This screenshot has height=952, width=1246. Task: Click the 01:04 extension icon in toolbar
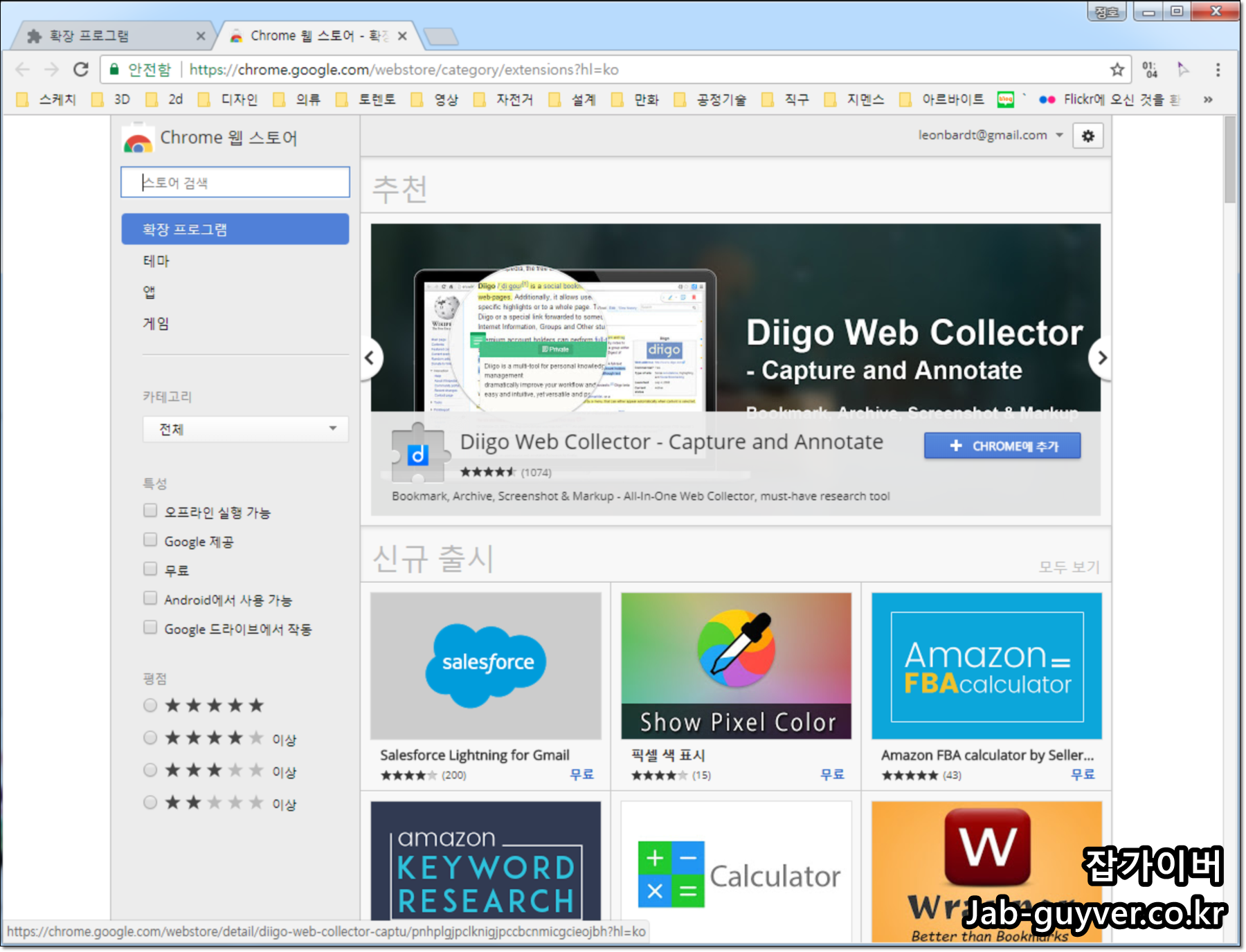coord(1150,69)
